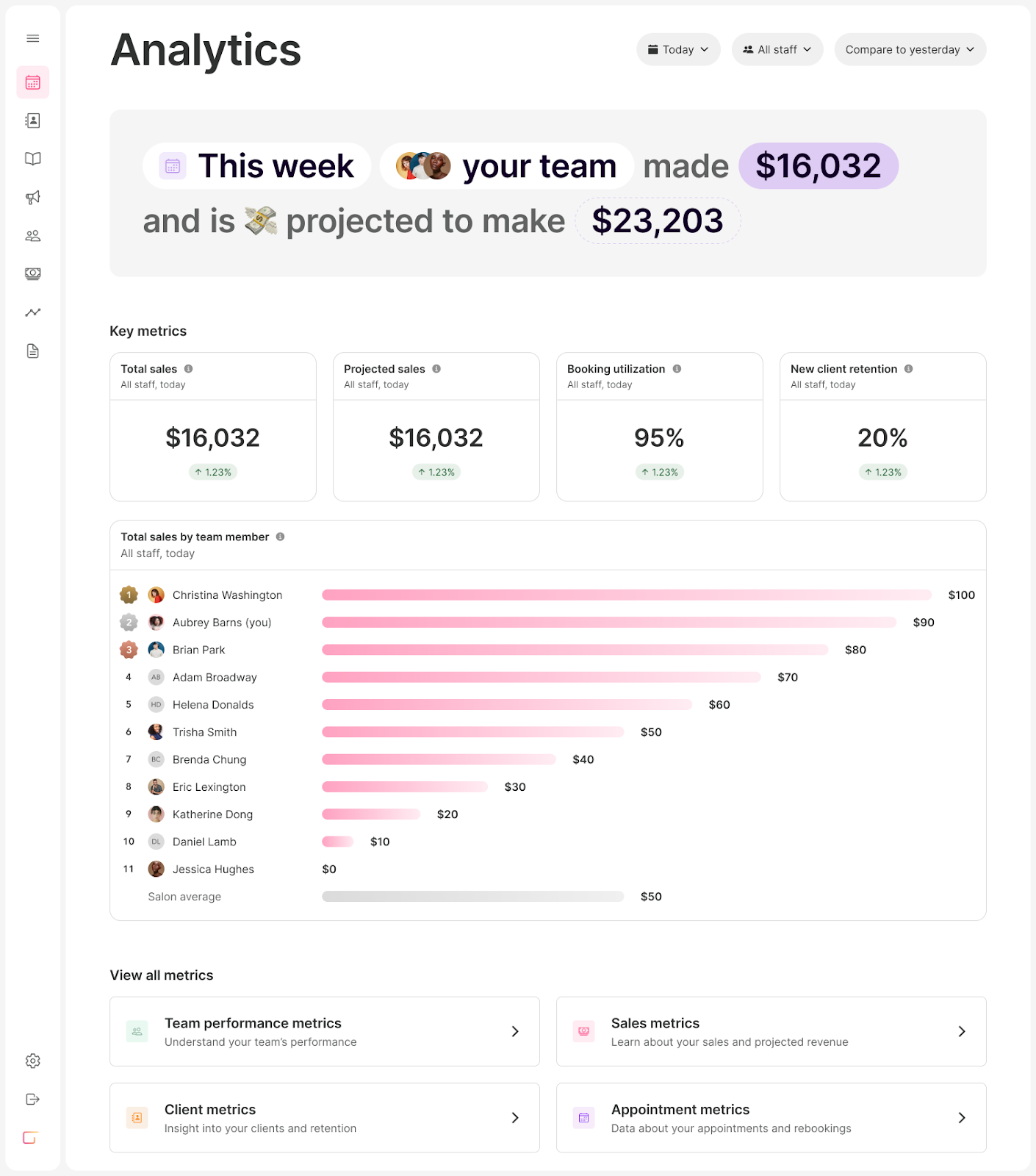Open the client address book from sidebar
Viewport: 1036px width, 1176px height.
click(32, 120)
